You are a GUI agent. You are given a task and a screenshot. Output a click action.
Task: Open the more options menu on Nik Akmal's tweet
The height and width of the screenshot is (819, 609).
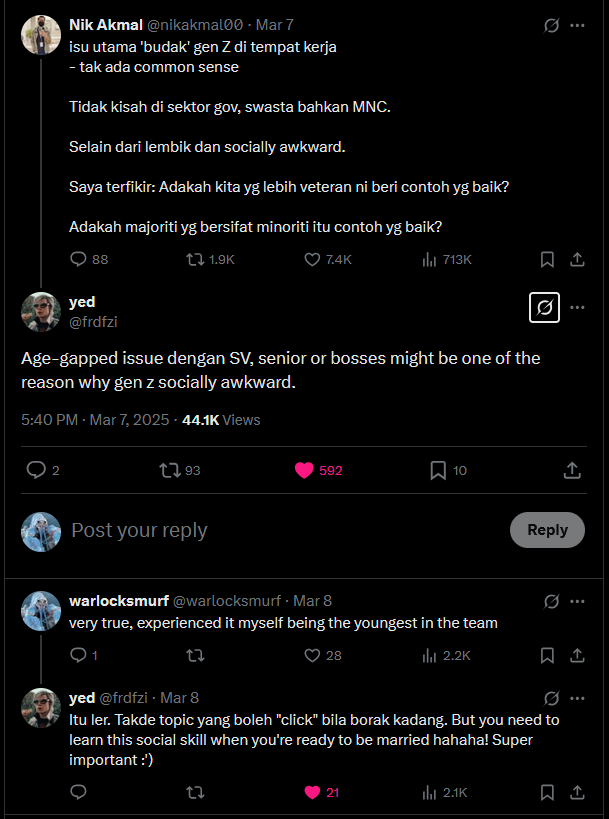(577, 25)
